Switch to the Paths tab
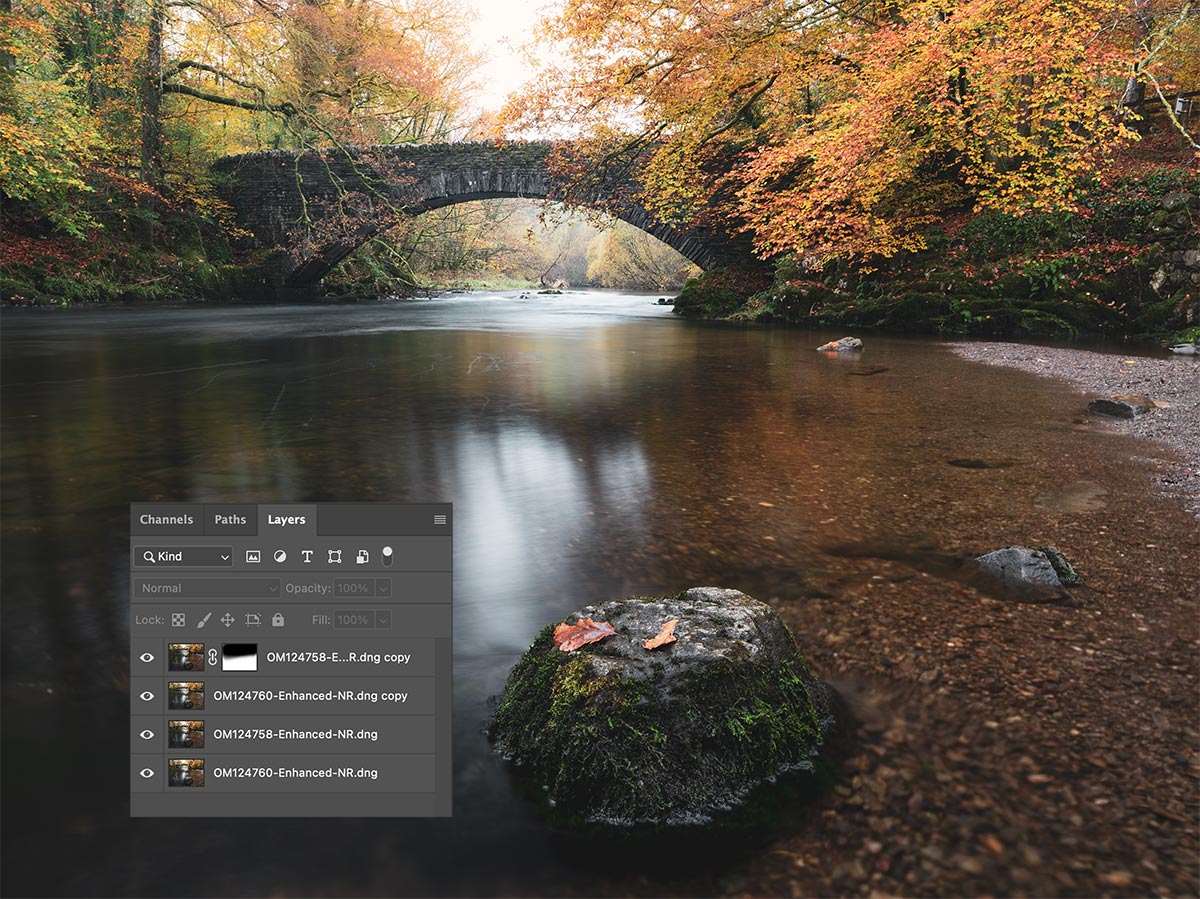 (x=230, y=520)
